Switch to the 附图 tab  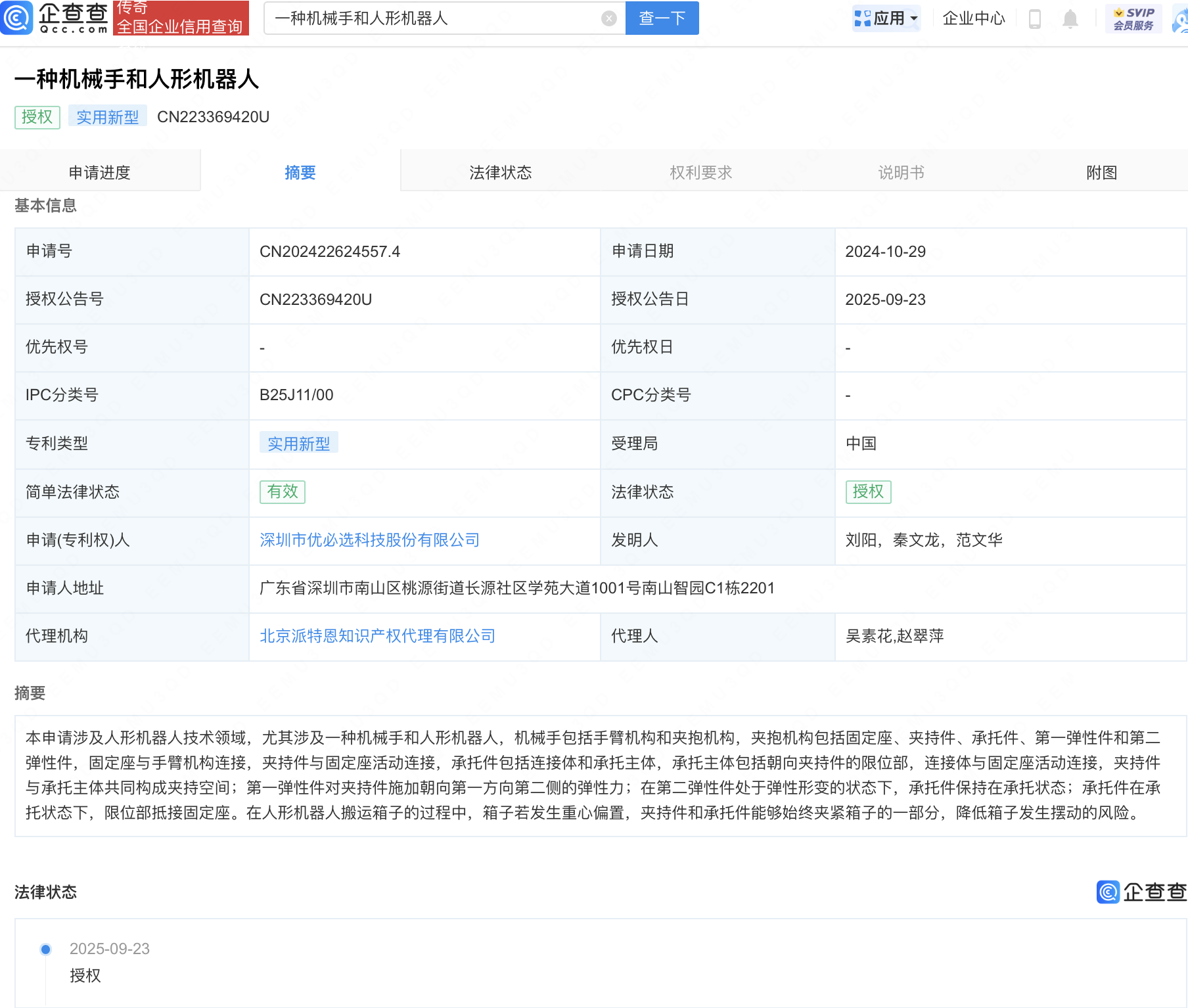click(x=1102, y=172)
